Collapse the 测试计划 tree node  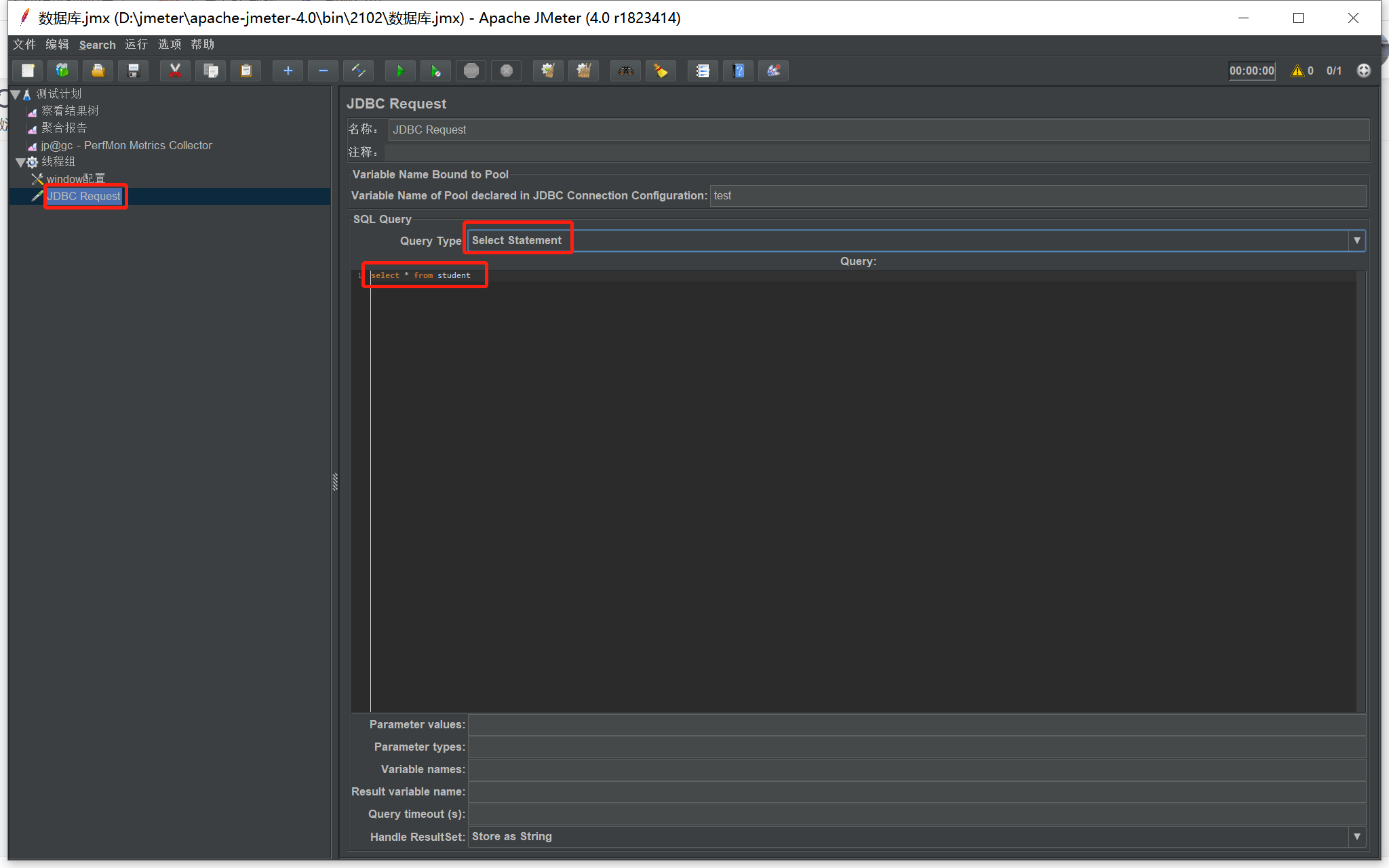tap(15, 94)
